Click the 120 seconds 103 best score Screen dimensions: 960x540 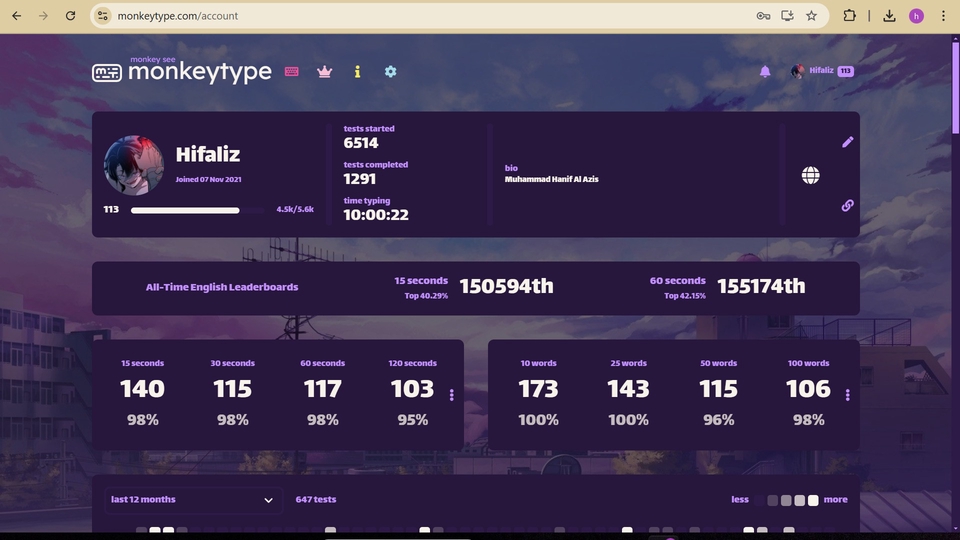pos(413,389)
